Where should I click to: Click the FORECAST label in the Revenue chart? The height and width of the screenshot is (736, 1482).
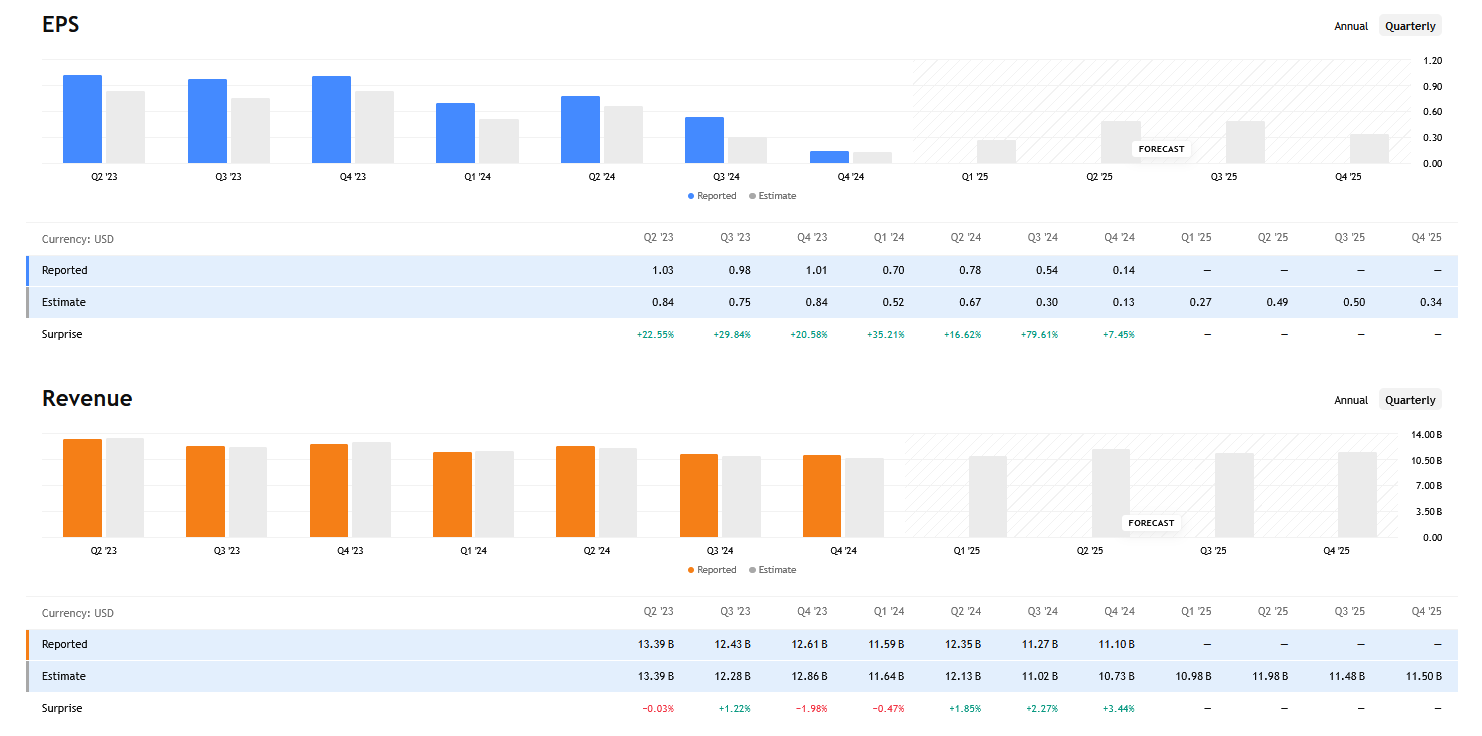pos(1151,523)
